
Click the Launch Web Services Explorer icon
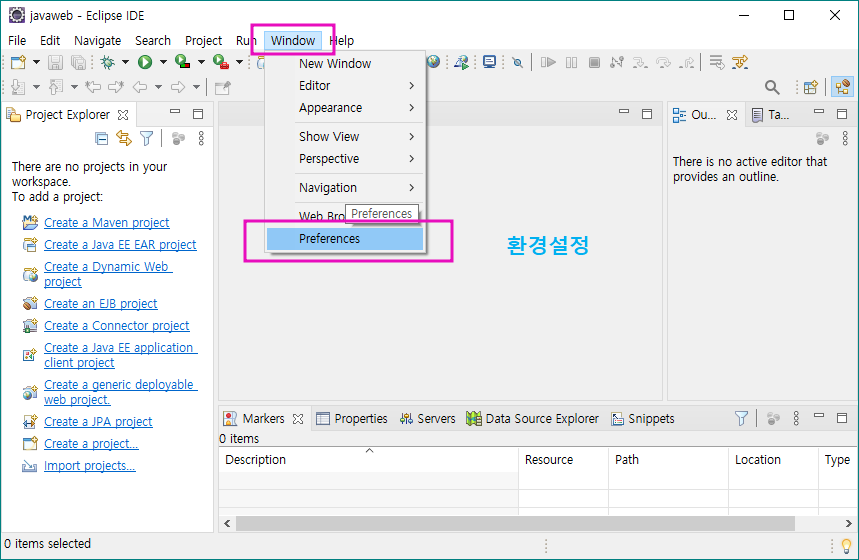[461, 62]
